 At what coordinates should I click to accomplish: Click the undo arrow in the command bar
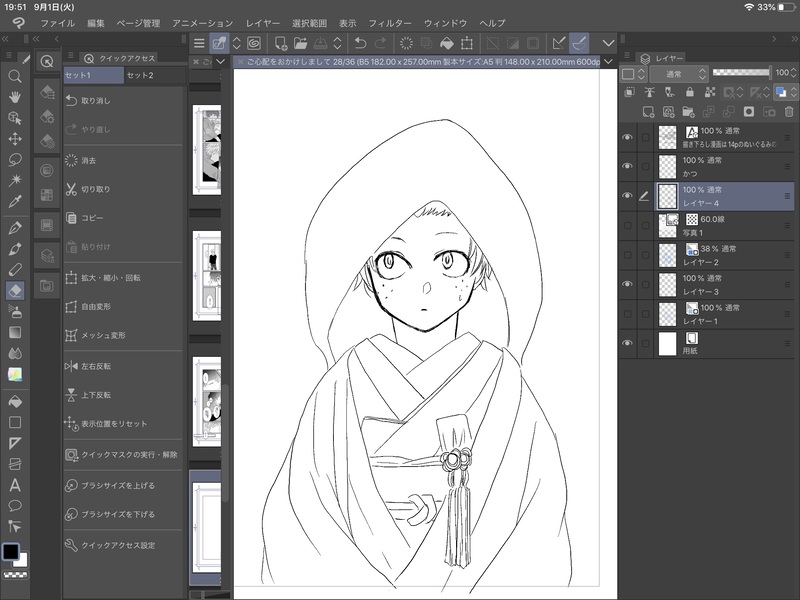click(361, 43)
